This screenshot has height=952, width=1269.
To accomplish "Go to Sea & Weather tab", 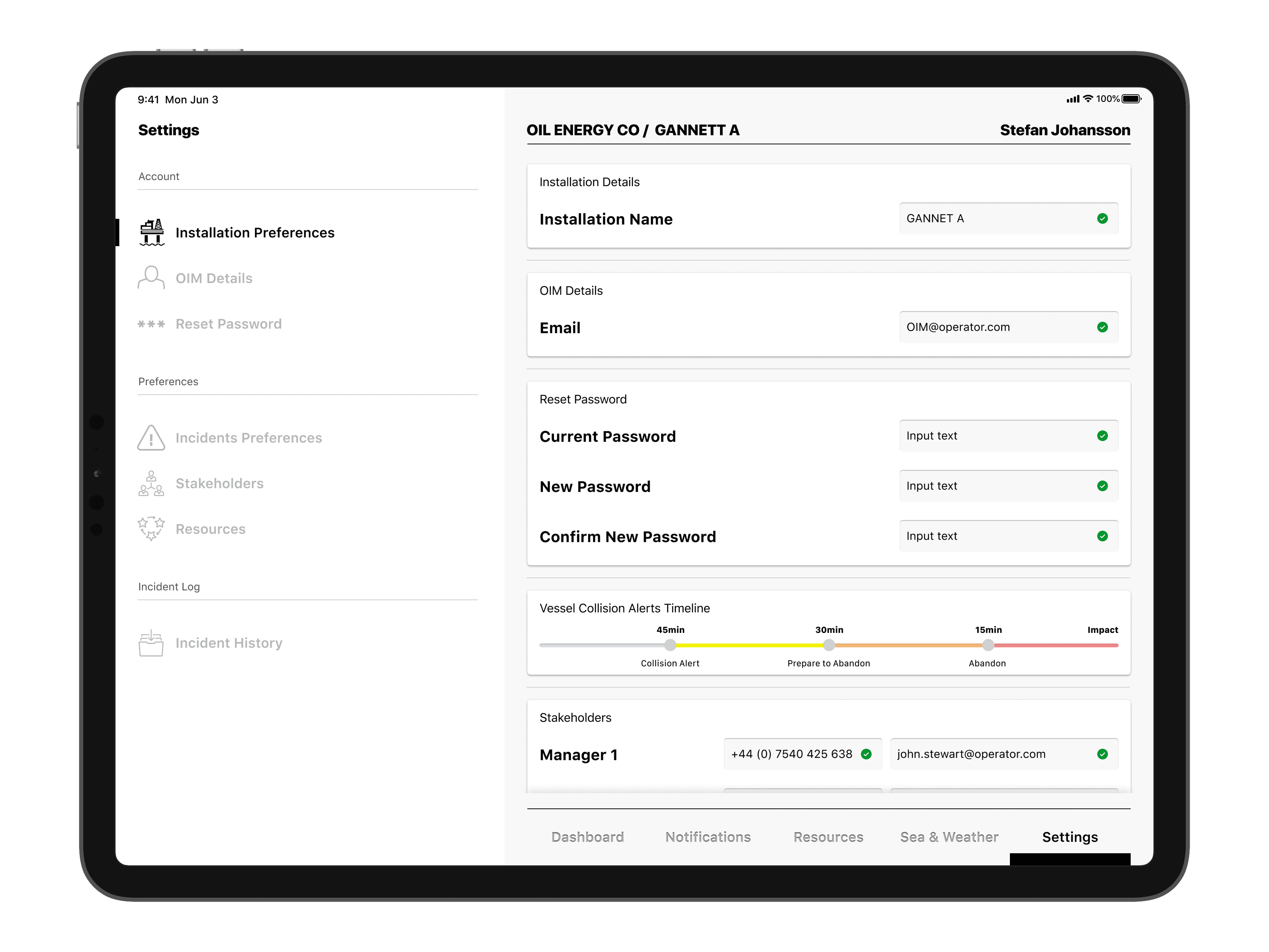I will (x=949, y=837).
